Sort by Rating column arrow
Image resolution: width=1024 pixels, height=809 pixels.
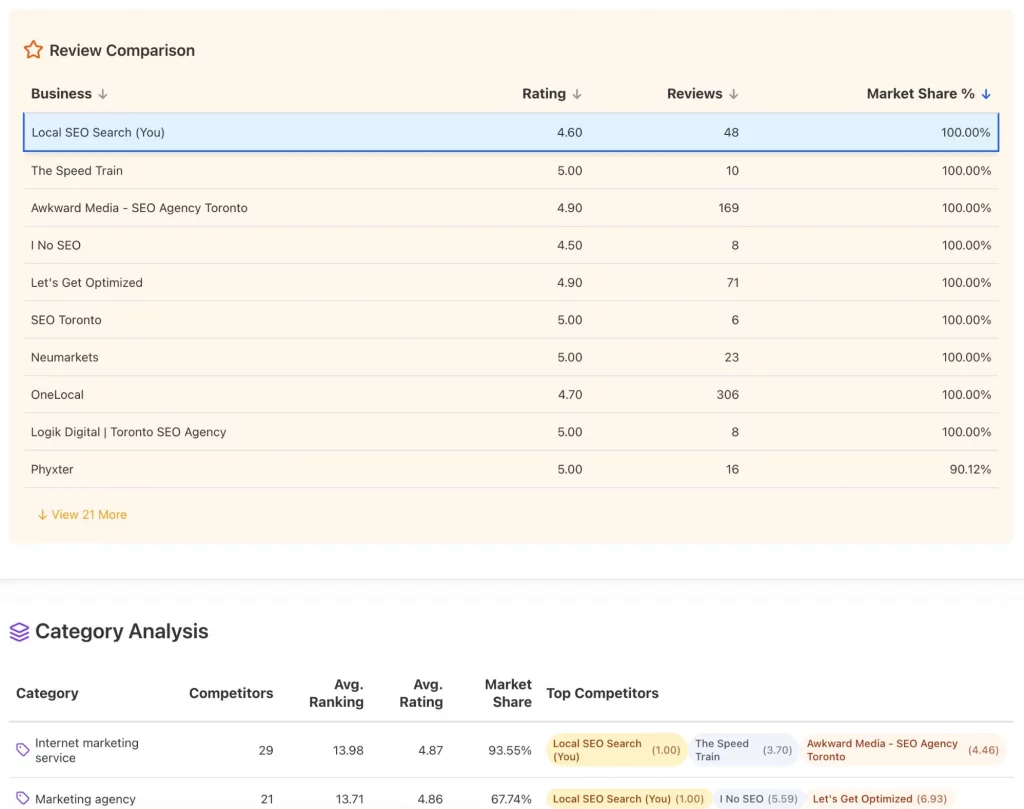click(577, 94)
